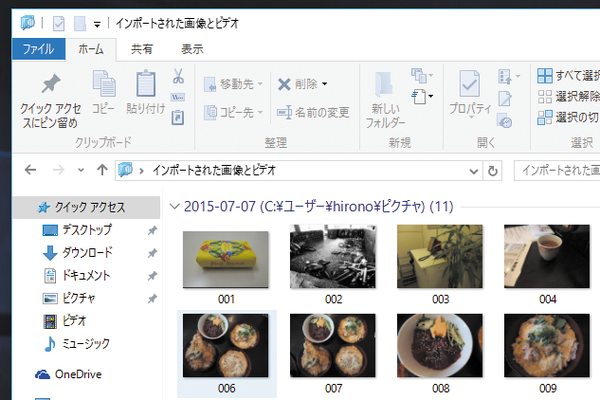Click the Cut scissors icon
600x400 pixels.
(177, 76)
